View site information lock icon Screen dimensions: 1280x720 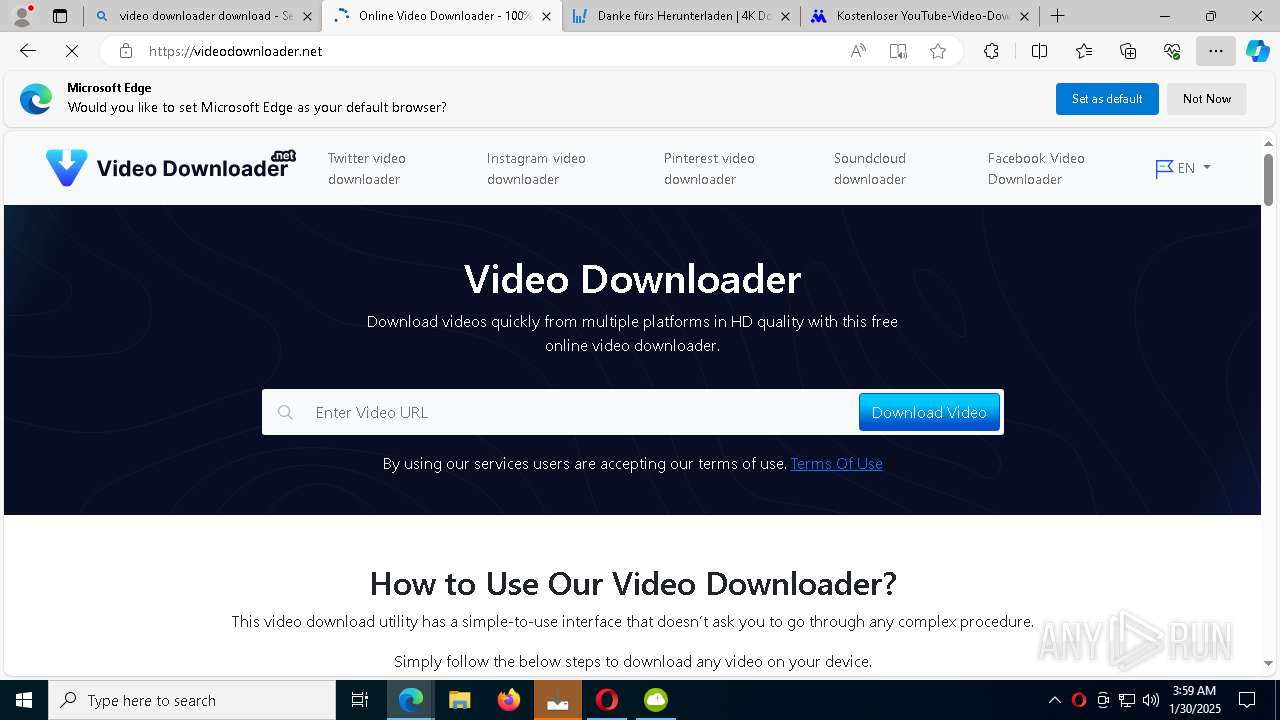(125, 51)
